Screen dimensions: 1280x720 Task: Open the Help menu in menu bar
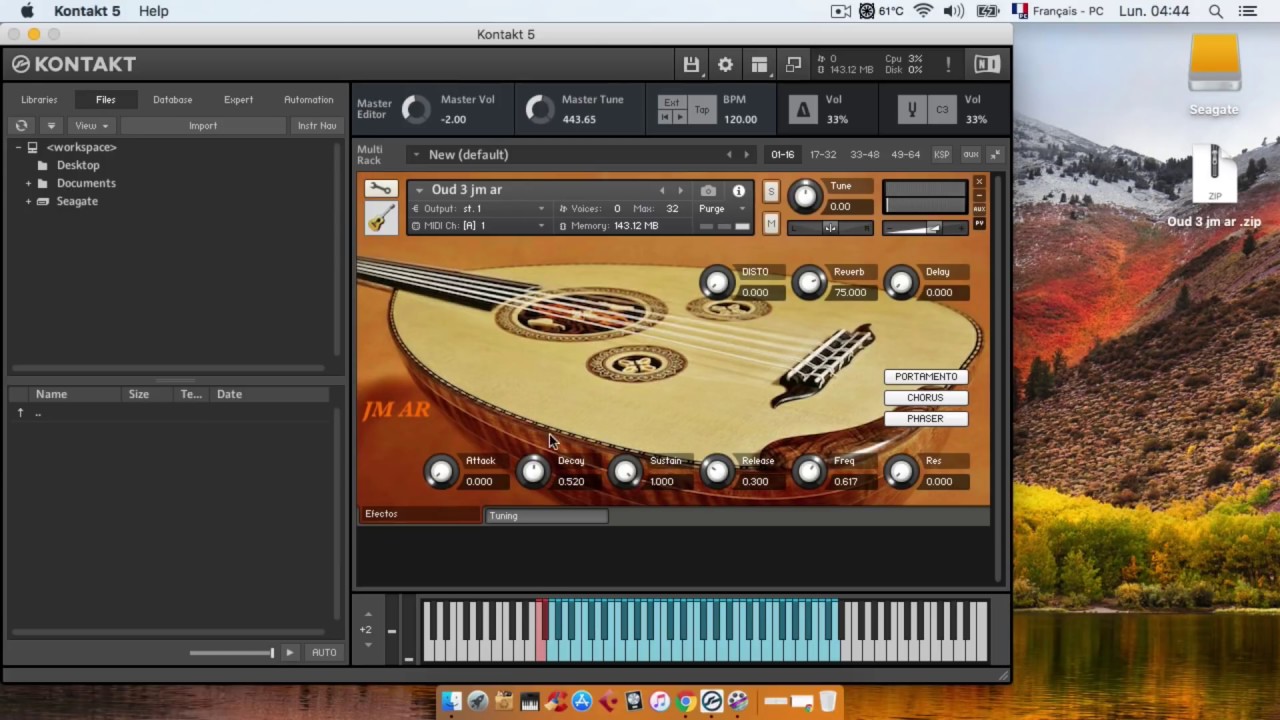click(153, 11)
